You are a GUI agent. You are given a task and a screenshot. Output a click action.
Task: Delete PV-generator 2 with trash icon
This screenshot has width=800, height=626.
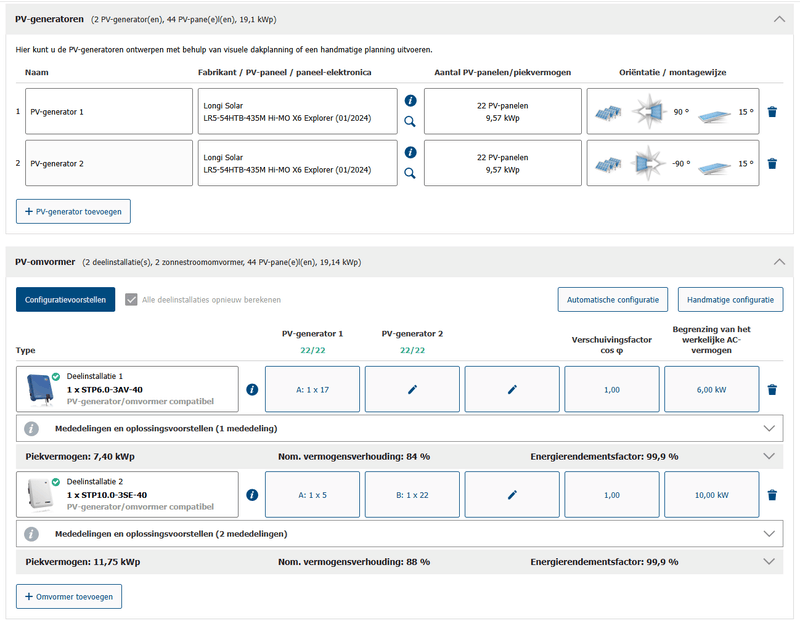coord(772,163)
